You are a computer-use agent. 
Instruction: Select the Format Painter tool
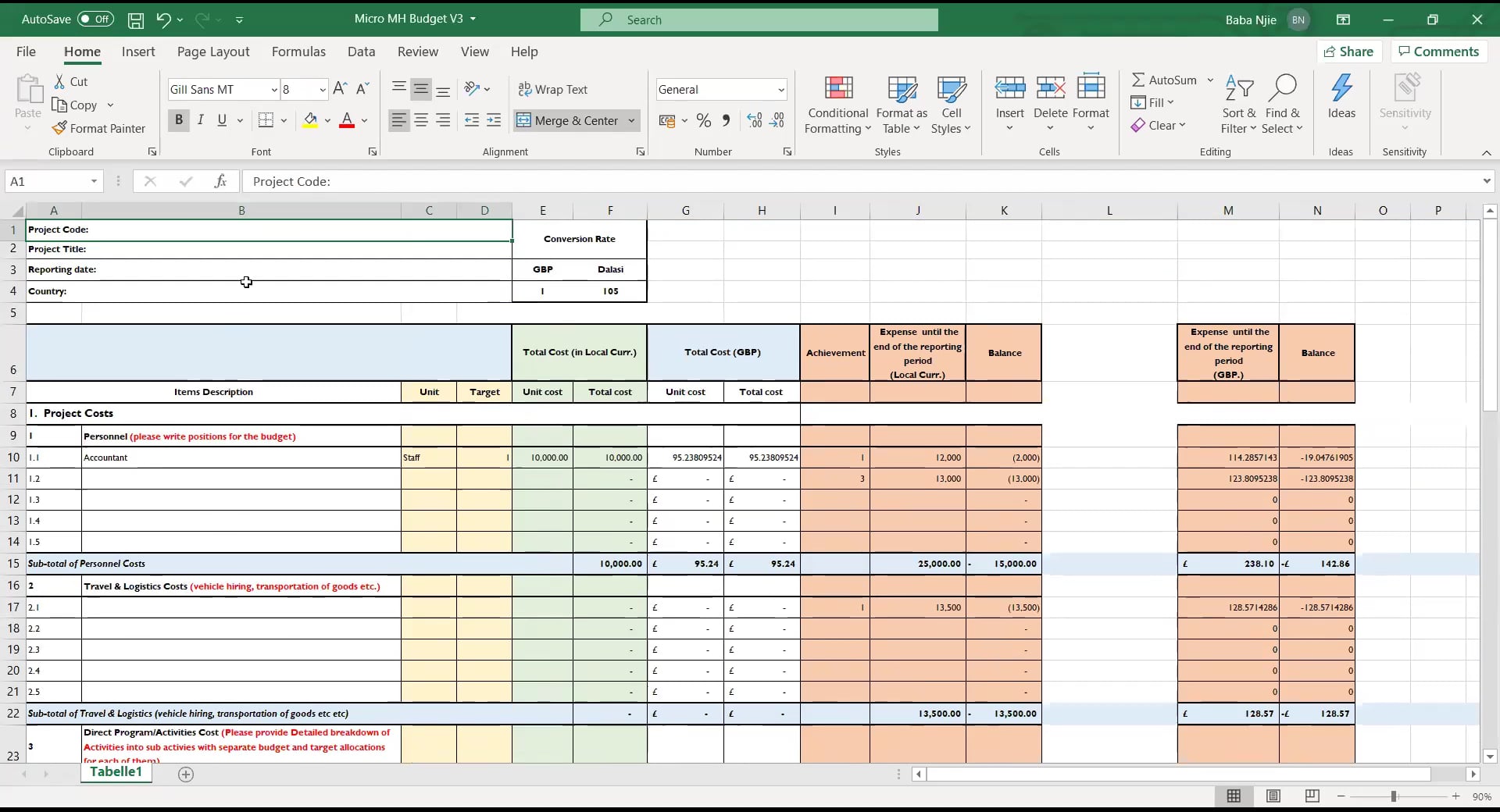coord(100,128)
